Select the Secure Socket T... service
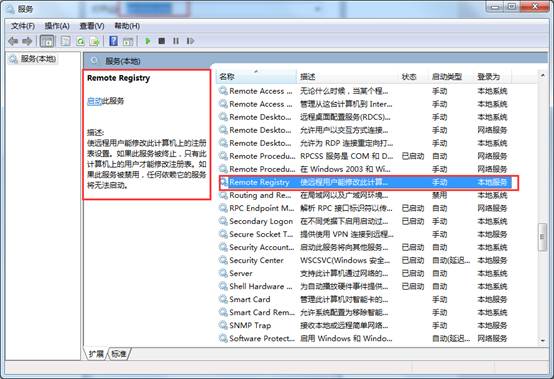 click(x=261, y=234)
